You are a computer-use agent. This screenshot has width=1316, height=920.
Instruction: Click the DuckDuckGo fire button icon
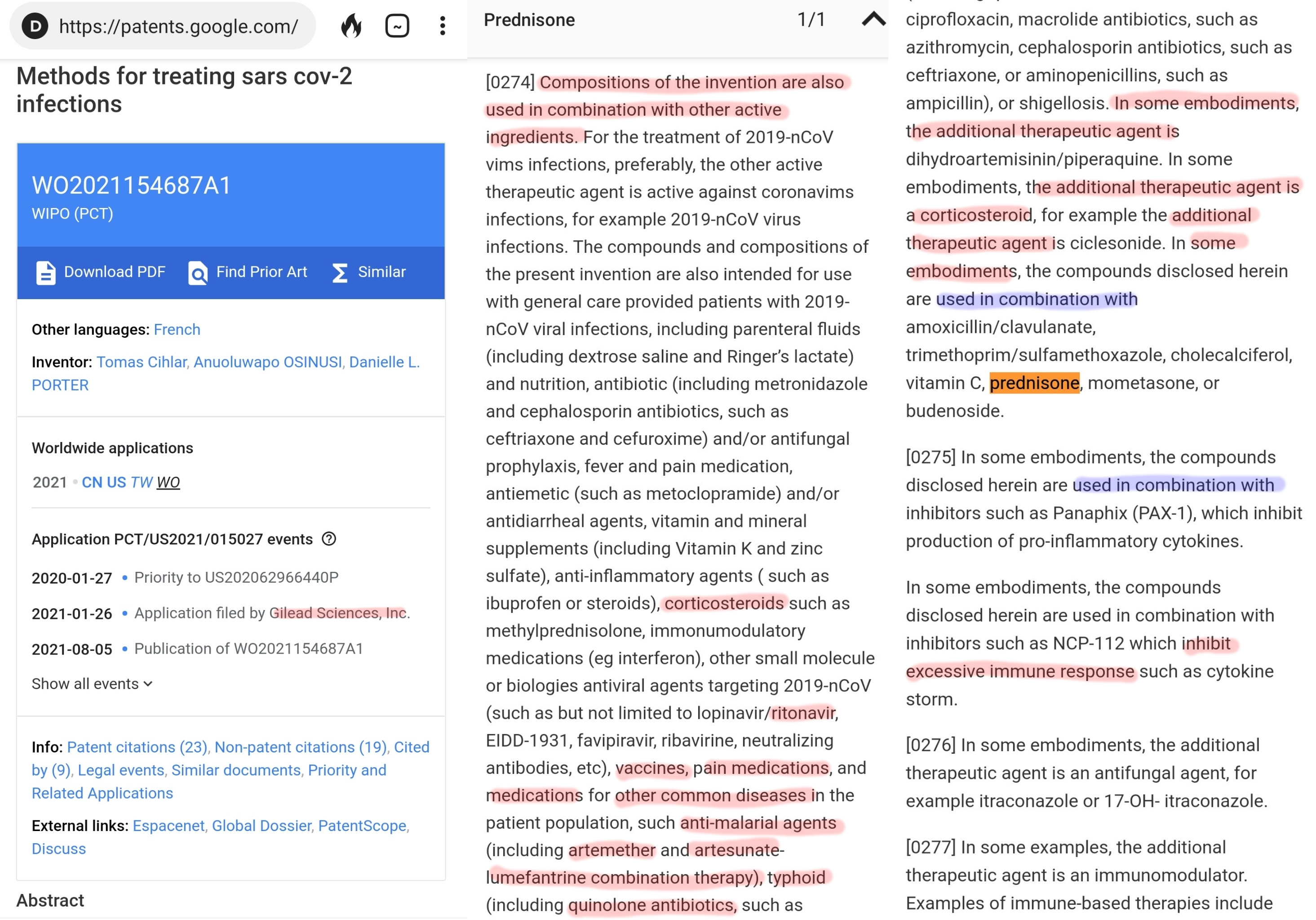[x=351, y=26]
